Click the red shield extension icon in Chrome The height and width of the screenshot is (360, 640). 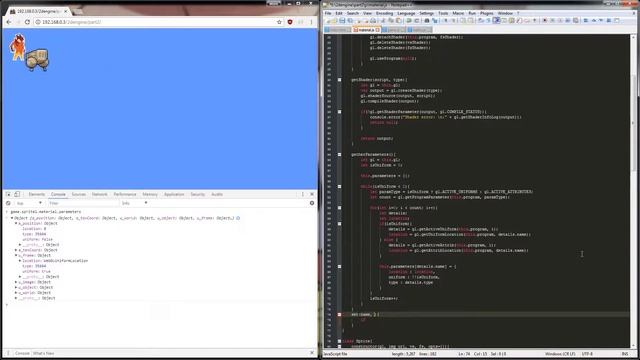point(290,22)
